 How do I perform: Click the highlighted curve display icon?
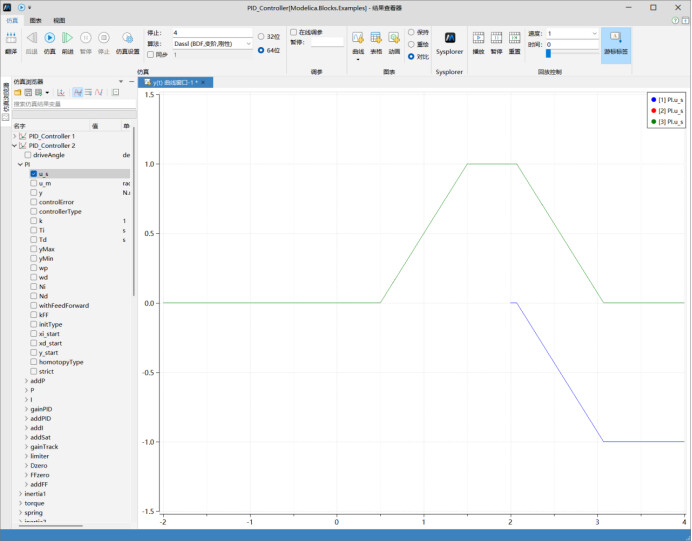coord(78,92)
